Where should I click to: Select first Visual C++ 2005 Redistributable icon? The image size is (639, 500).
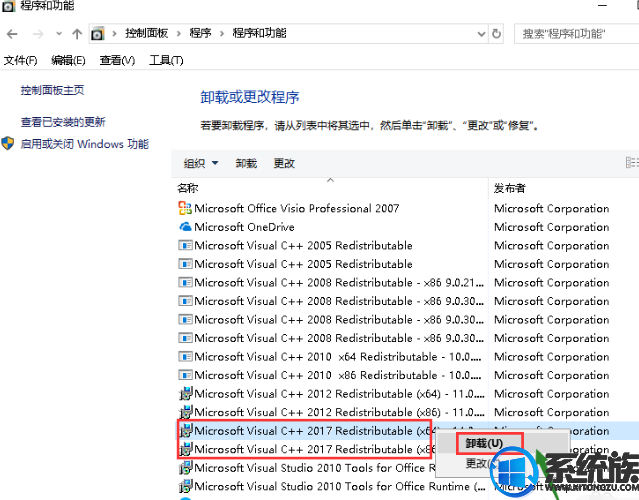tap(185, 245)
